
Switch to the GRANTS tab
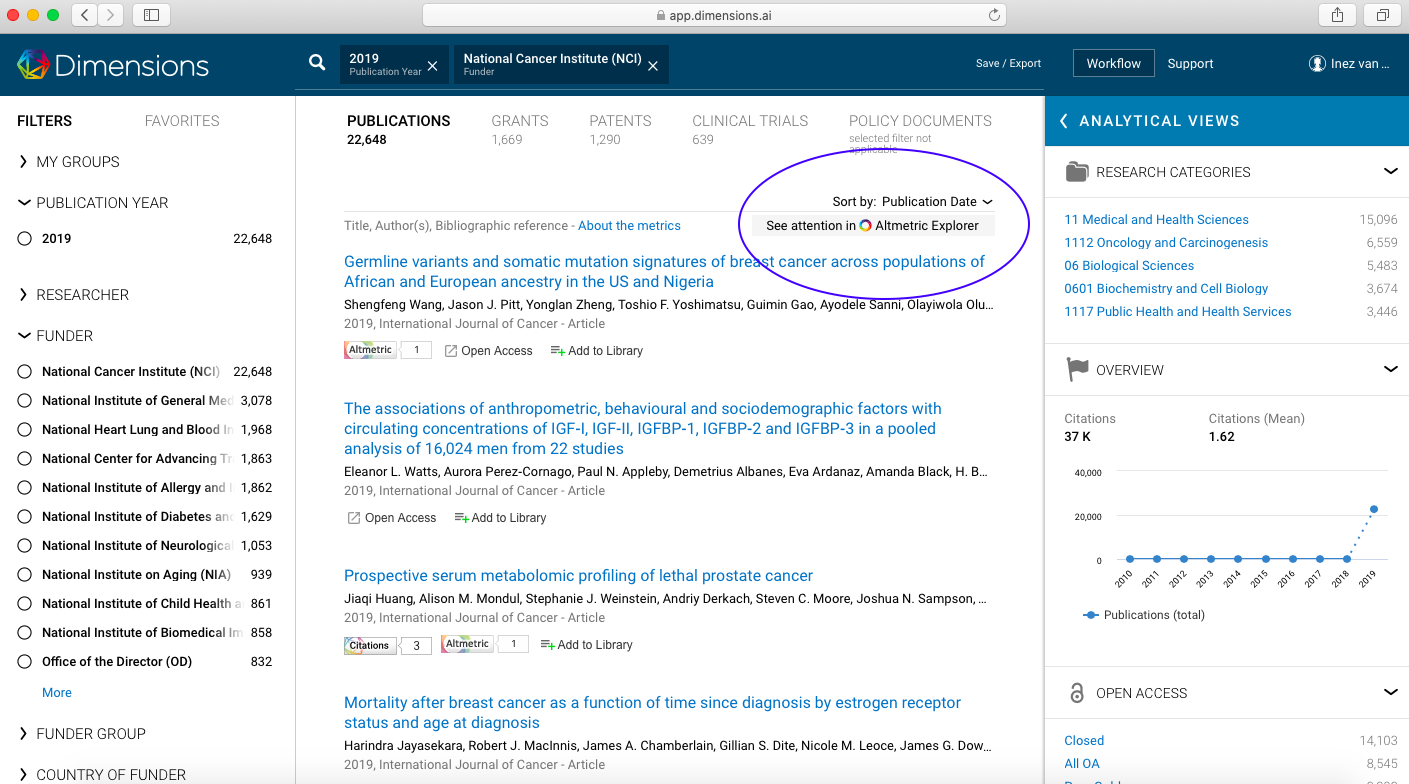point(520,120)
